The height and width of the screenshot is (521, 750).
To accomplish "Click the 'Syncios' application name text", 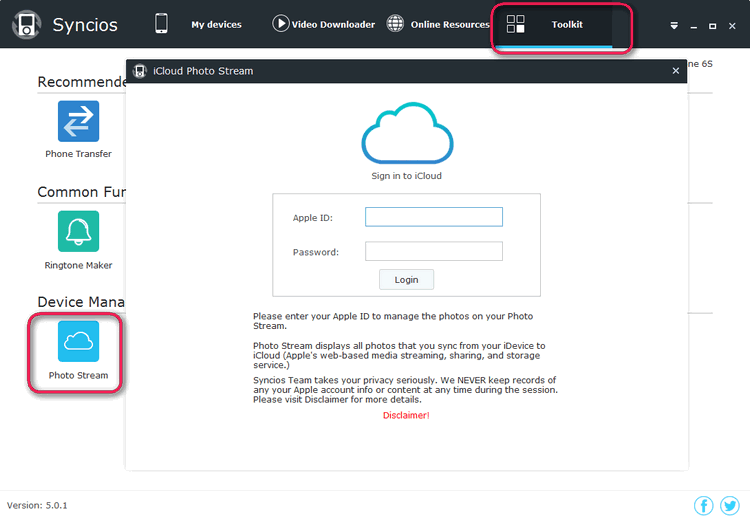I will tap(85, 25).
